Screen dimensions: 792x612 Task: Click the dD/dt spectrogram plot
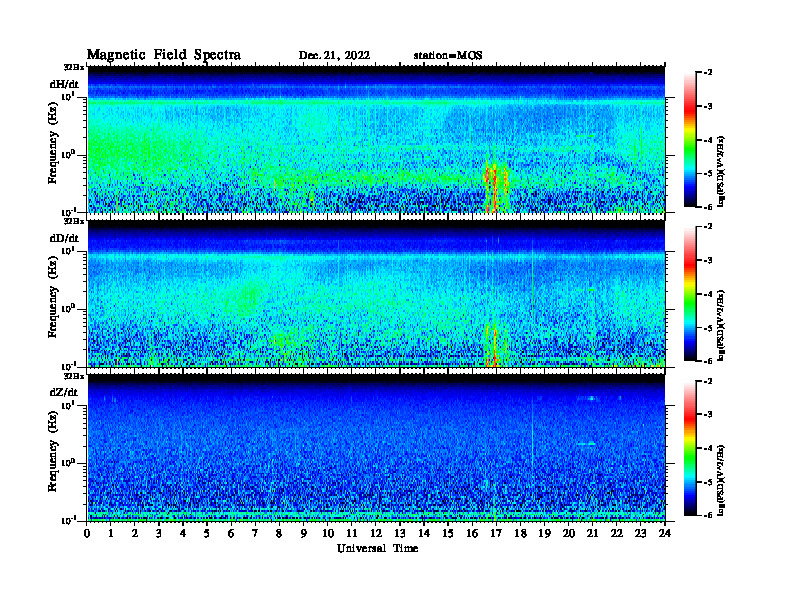pos(376,293)
